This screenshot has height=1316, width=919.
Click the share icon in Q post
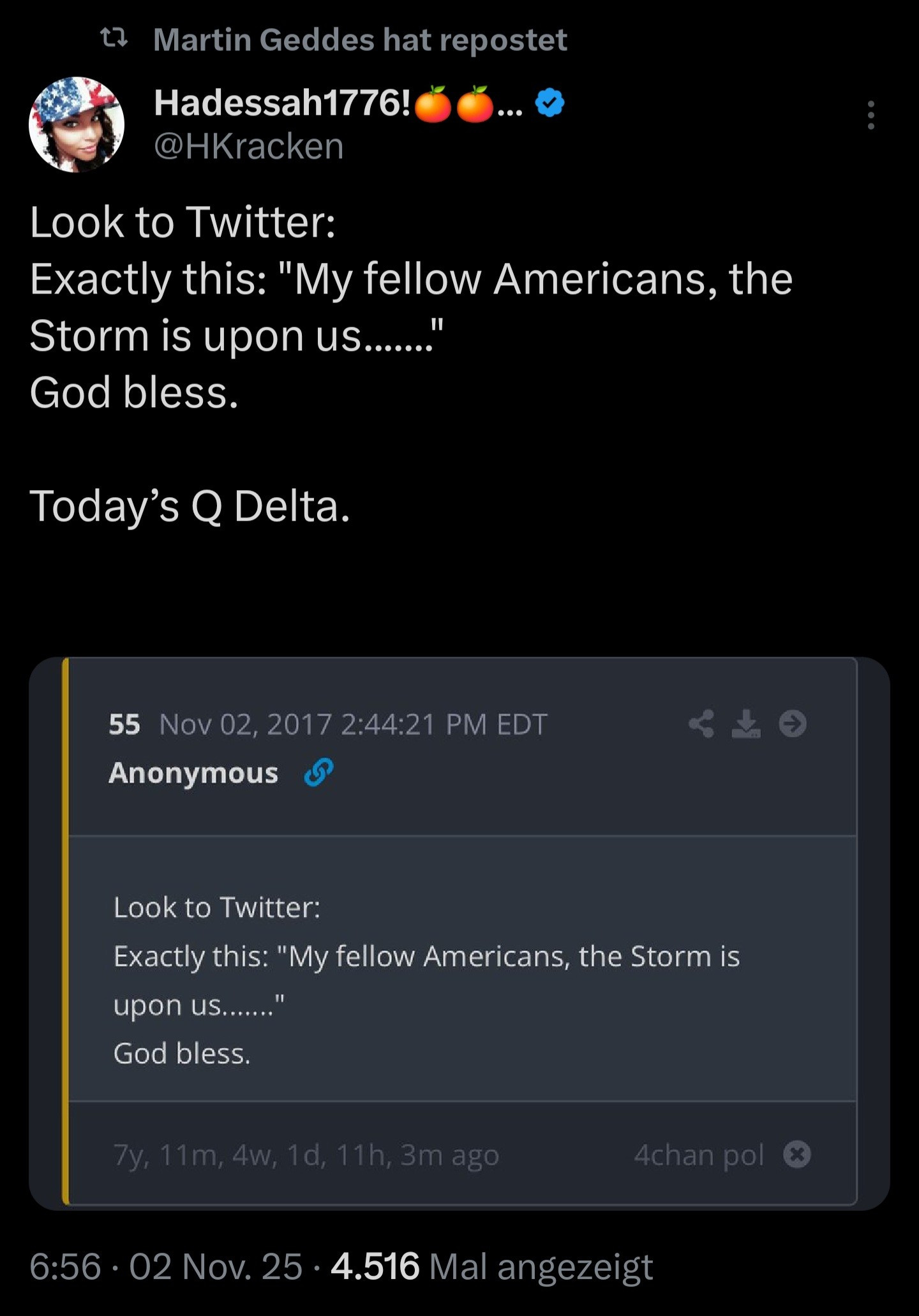[701, 724]
